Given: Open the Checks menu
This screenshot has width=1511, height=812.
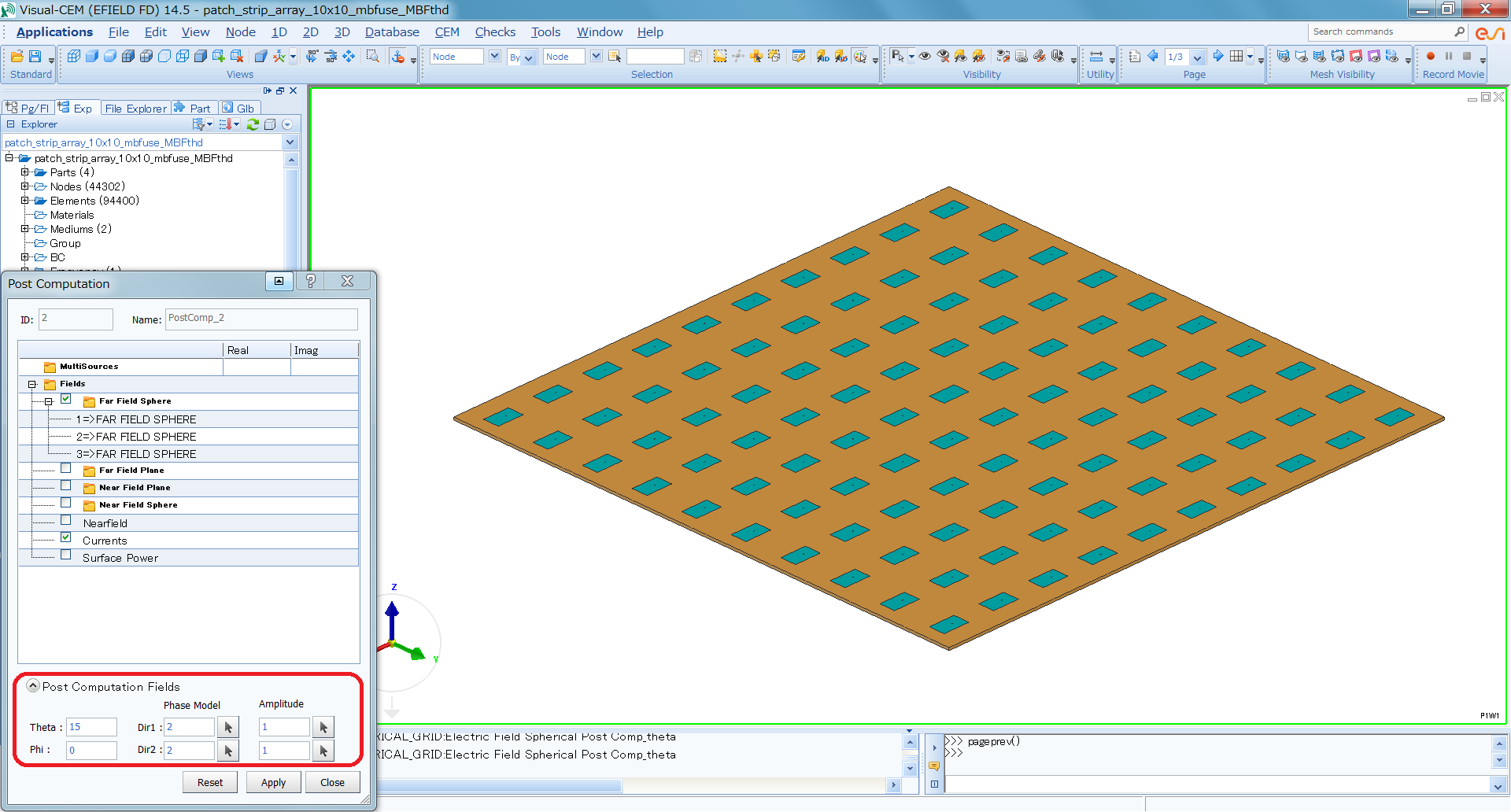Looking at the screenshot, I should 495,32.
